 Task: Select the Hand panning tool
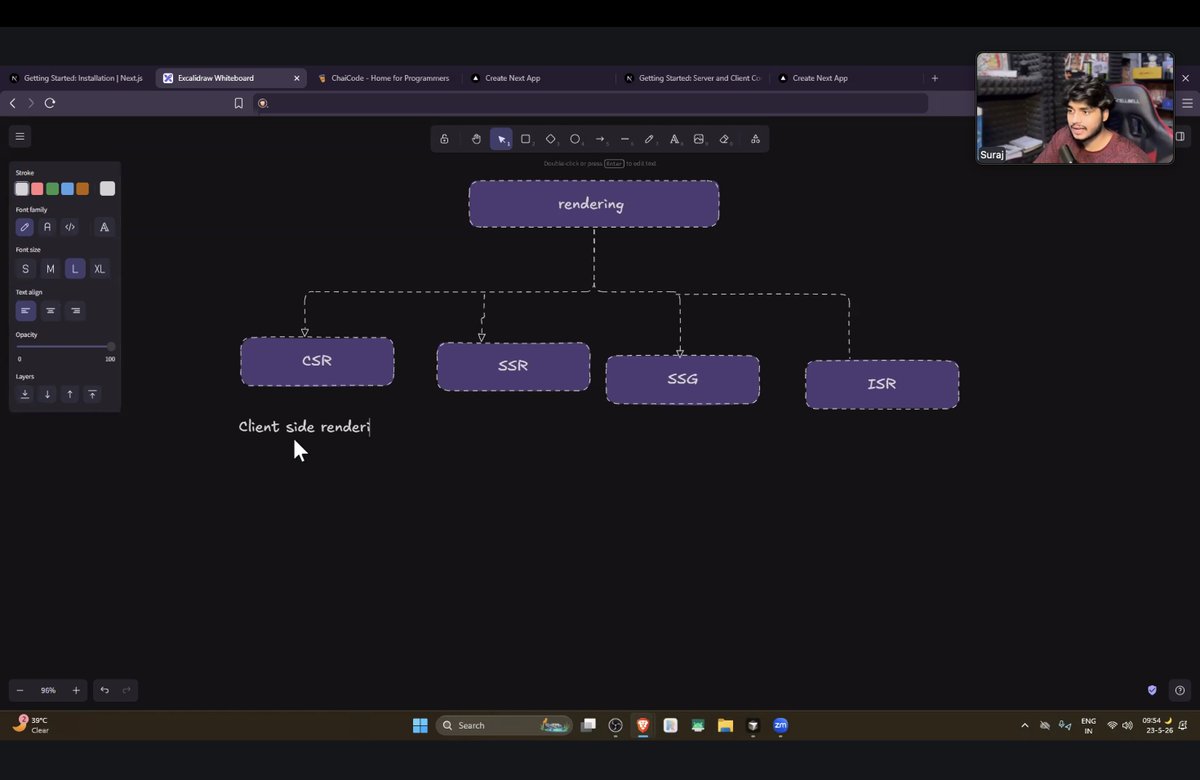tap(476, 139)
